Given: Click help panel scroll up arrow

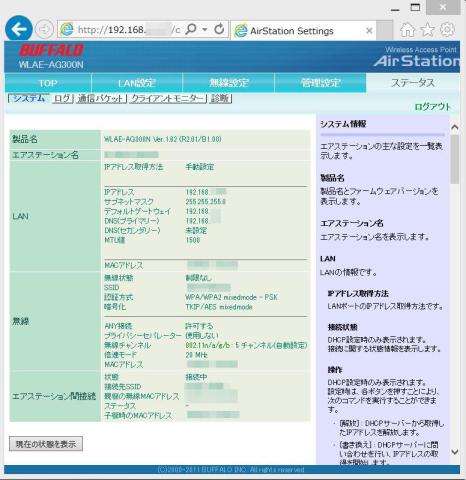Looking at the screenshot, I should coord(454,127).
